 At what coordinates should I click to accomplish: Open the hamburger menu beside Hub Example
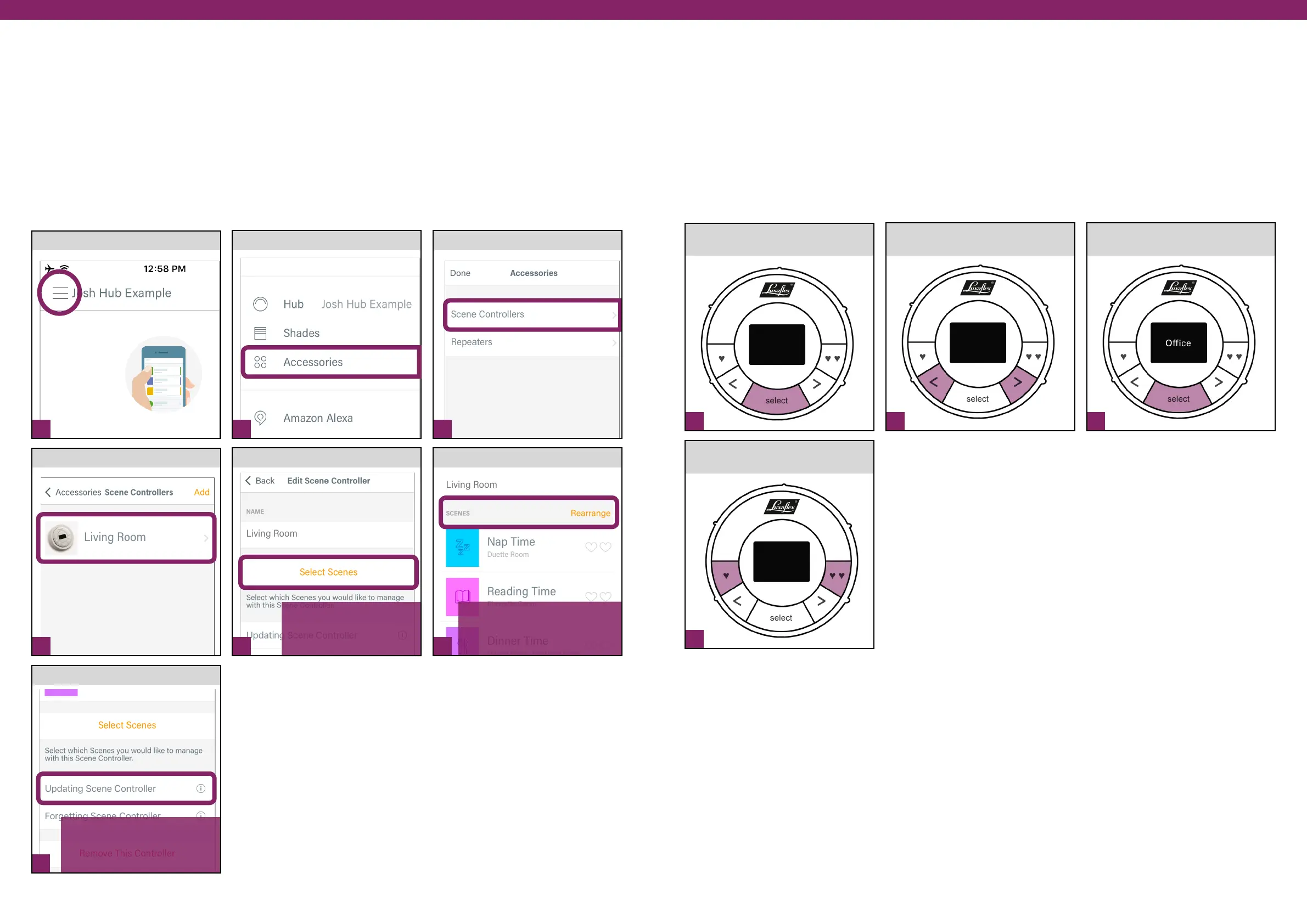60,293
